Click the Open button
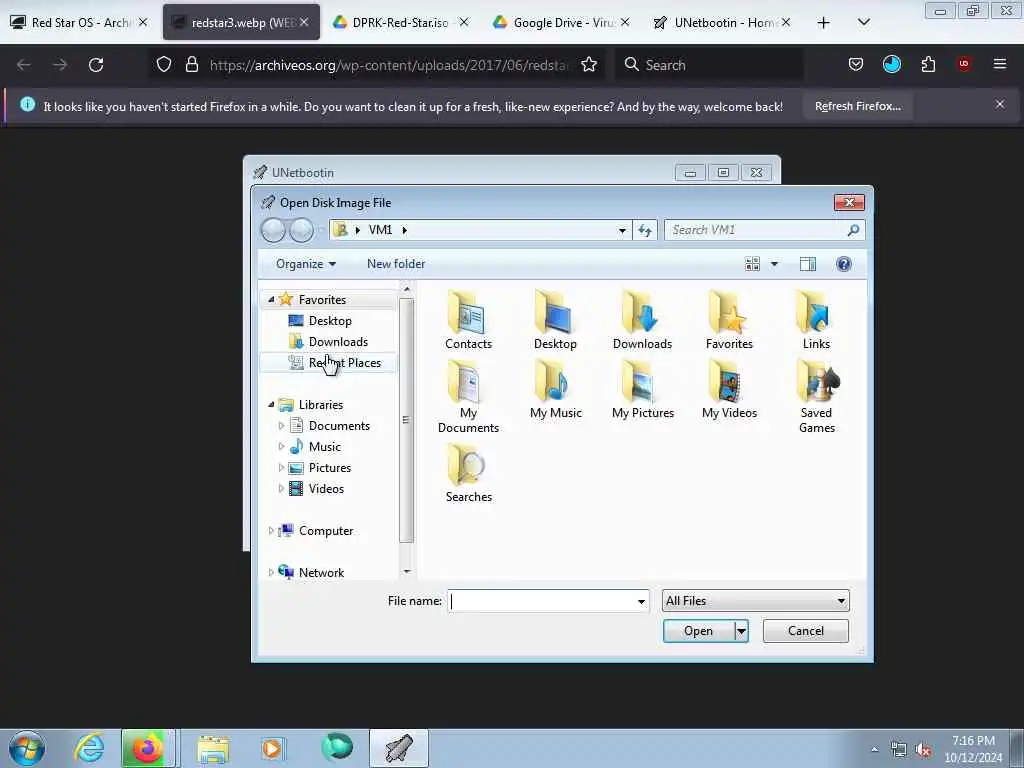Screen dimensions: 1024x768 tap(698, 631)
